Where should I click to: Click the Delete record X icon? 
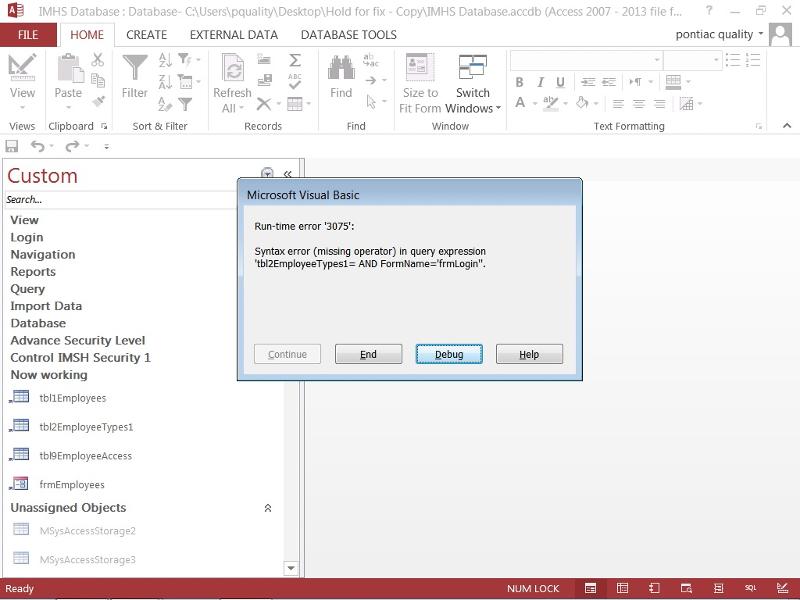(264, 104)
